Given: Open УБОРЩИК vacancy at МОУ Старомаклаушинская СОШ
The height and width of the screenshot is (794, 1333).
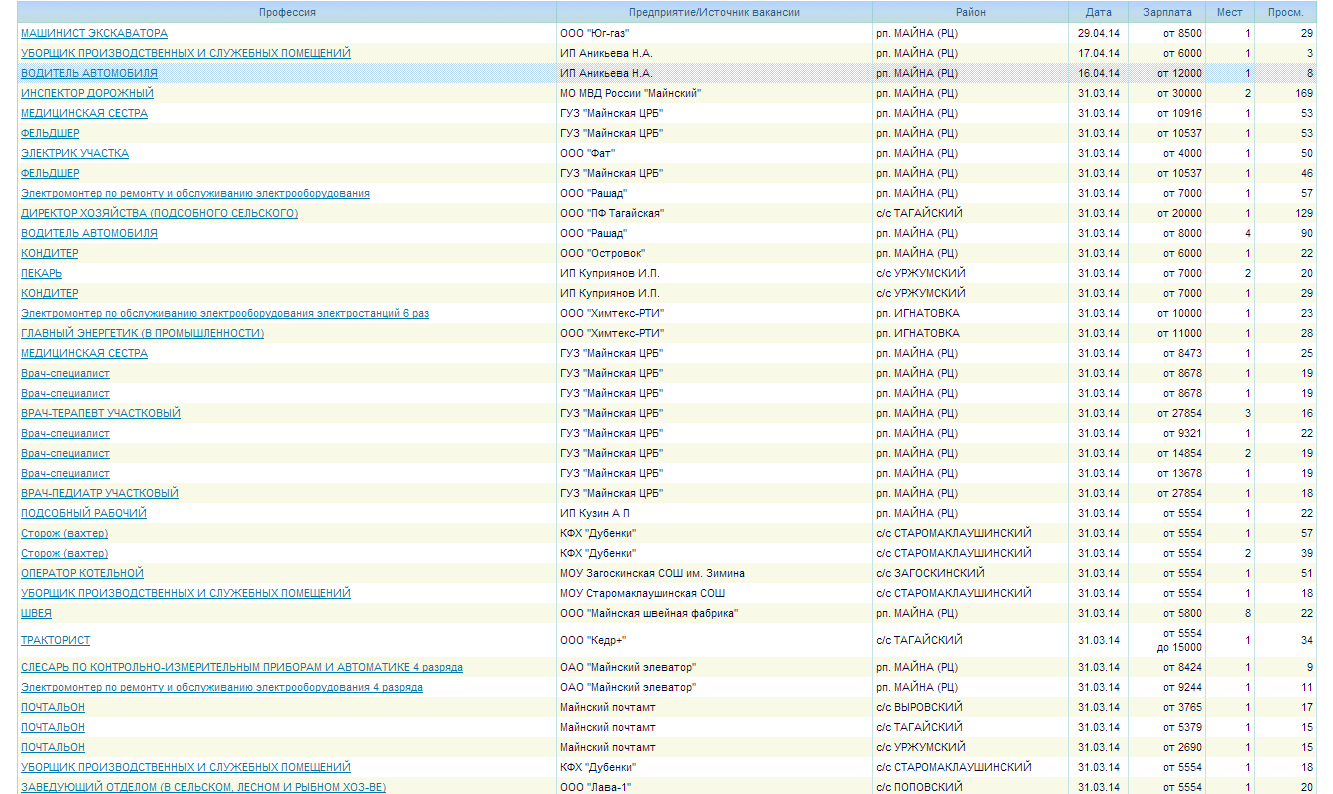Looking at the screenshot, I should (x=186, y=593).
